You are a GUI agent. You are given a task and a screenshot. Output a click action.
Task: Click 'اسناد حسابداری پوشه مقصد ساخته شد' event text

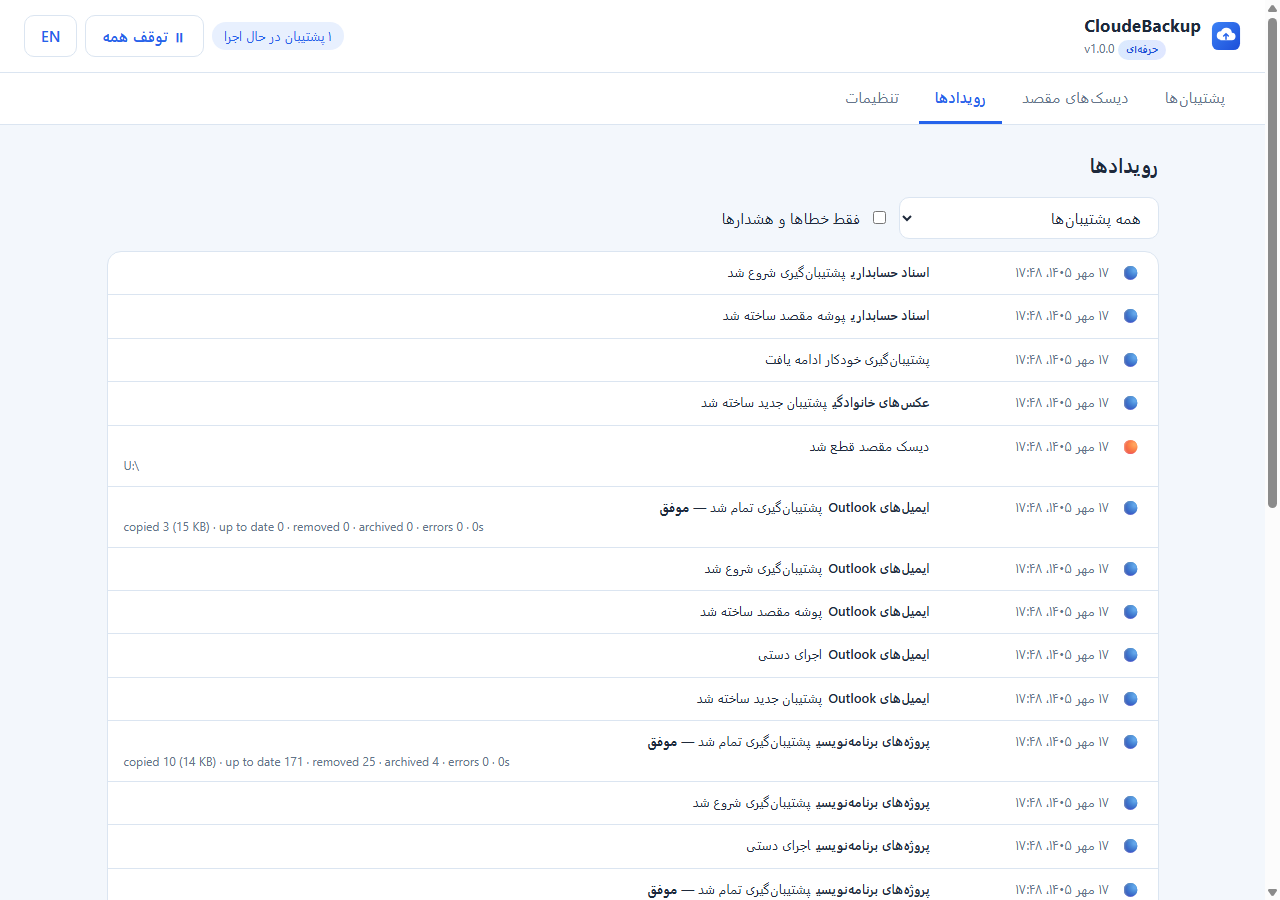click(826, 316)
